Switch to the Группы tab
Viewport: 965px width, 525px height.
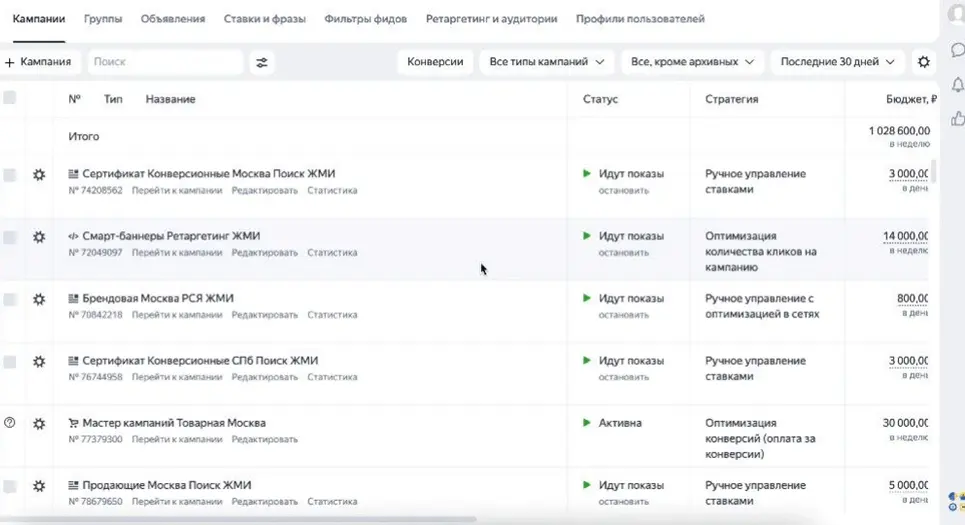coord(103,19)
